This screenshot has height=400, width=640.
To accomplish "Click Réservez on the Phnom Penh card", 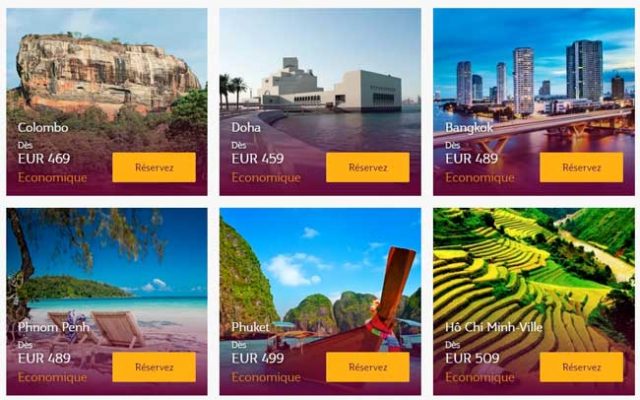I will pos(154,367).
